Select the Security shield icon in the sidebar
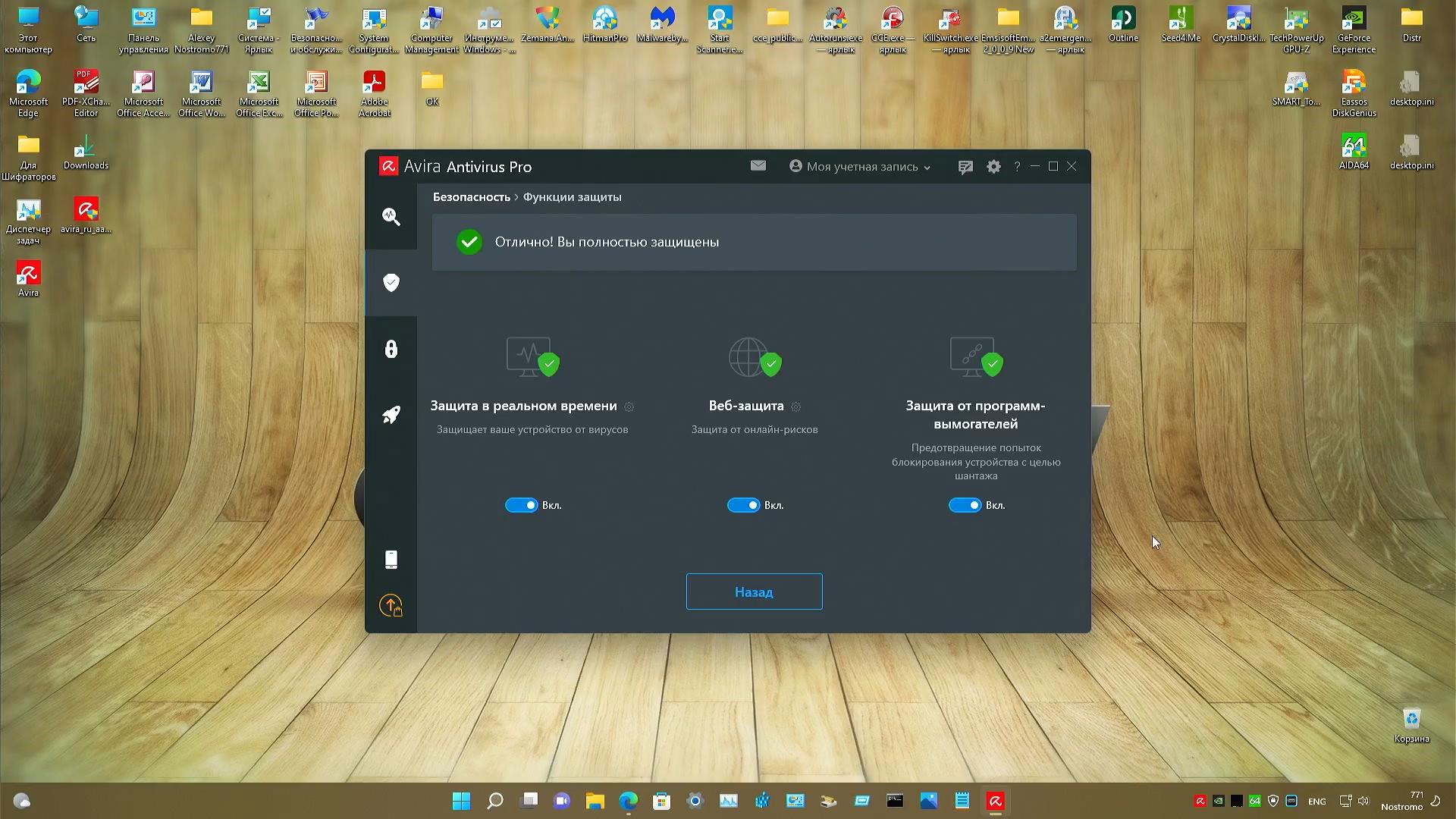This screenshot has width=1456, height=819. pyautogui.click(x=391, y=282)
